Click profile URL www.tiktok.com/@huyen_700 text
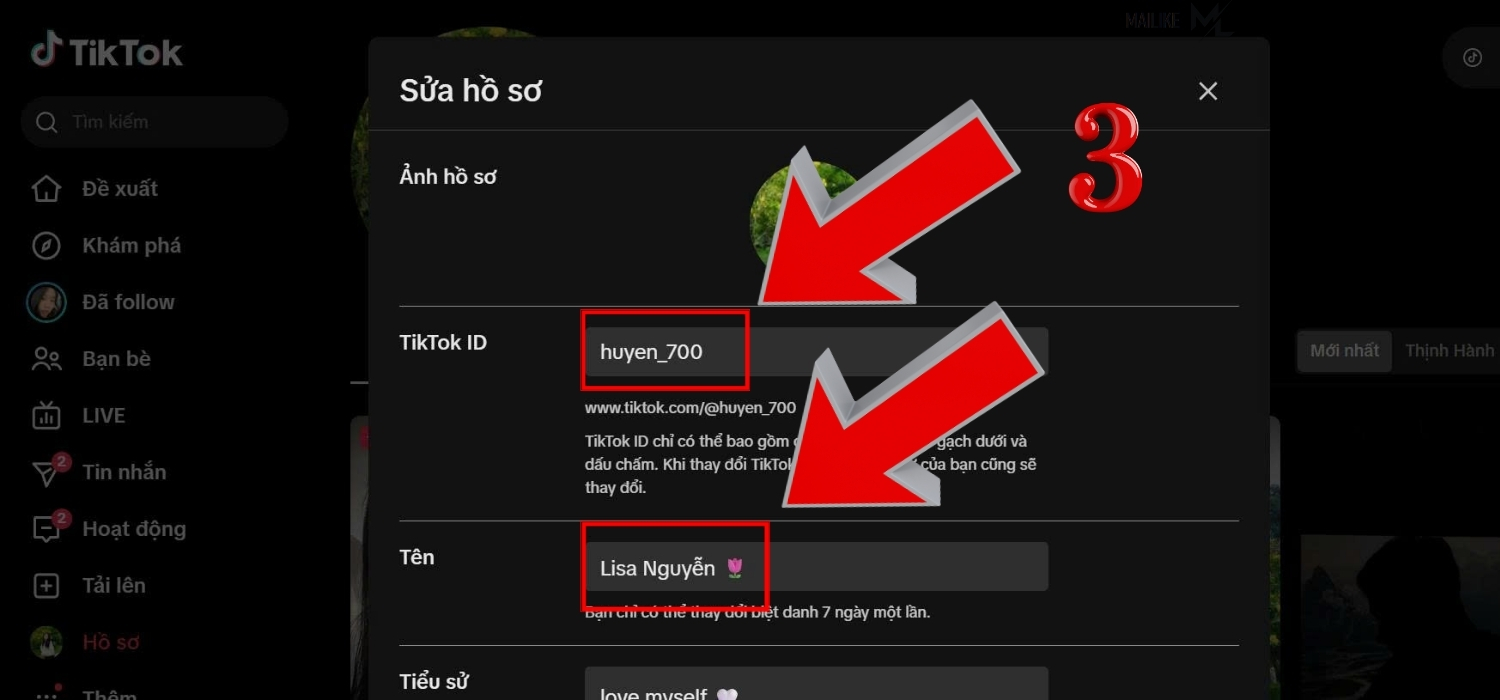 [x=690, y=408]
